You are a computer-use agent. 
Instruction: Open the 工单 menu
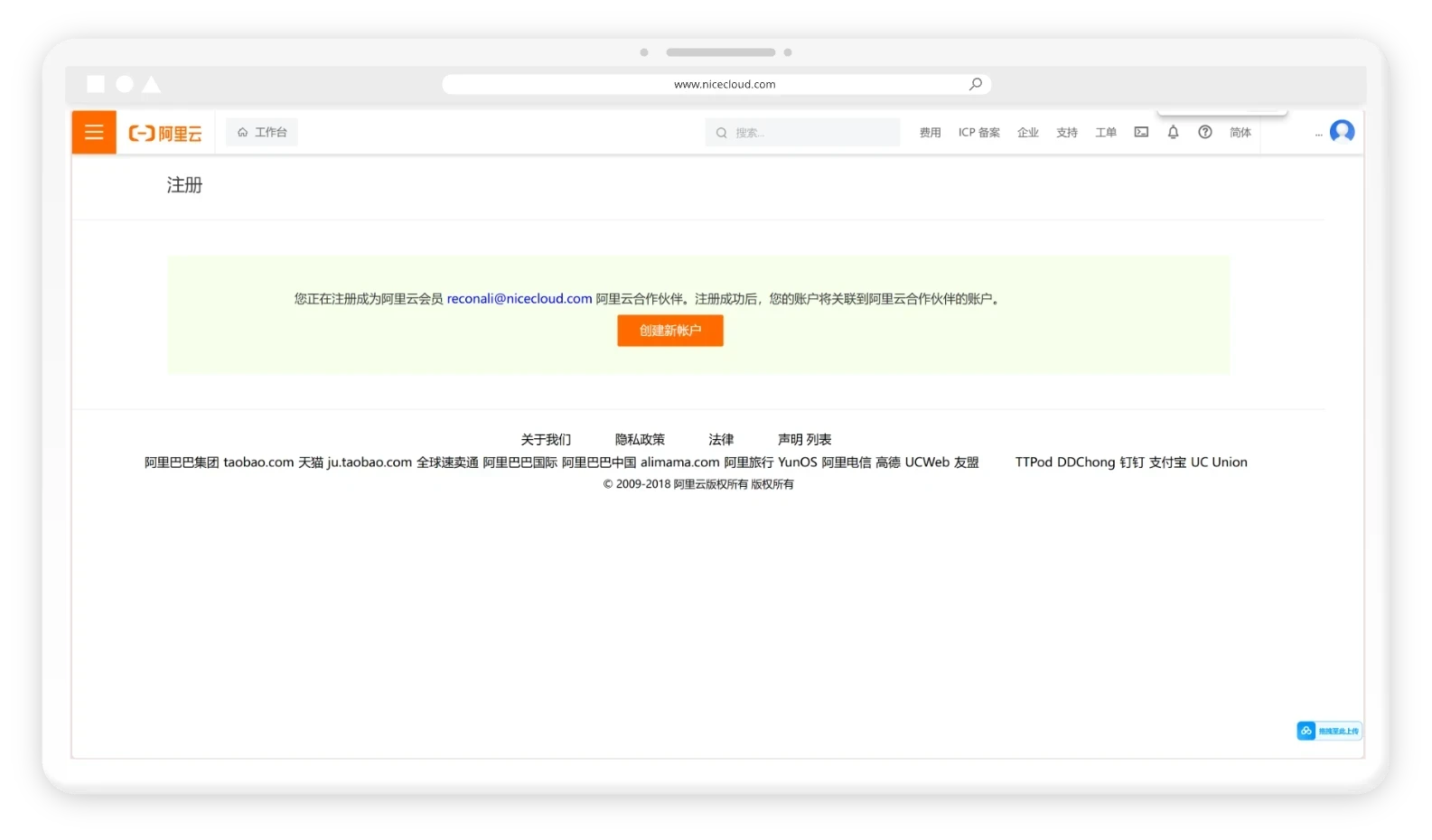pos(1106,133)
